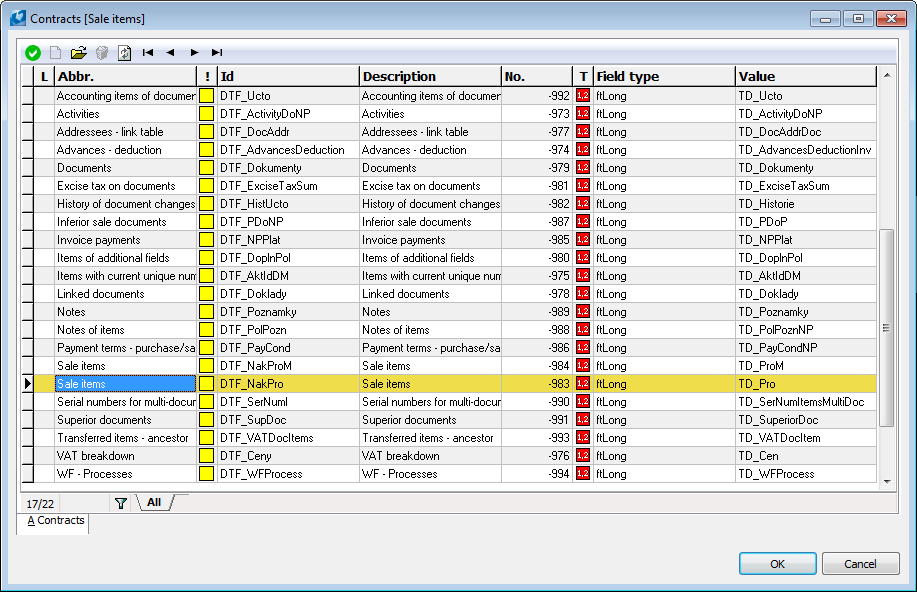This screenshot has width=917, height=592.
Task: Select the TD_Cen value cell
Action: 806,456
